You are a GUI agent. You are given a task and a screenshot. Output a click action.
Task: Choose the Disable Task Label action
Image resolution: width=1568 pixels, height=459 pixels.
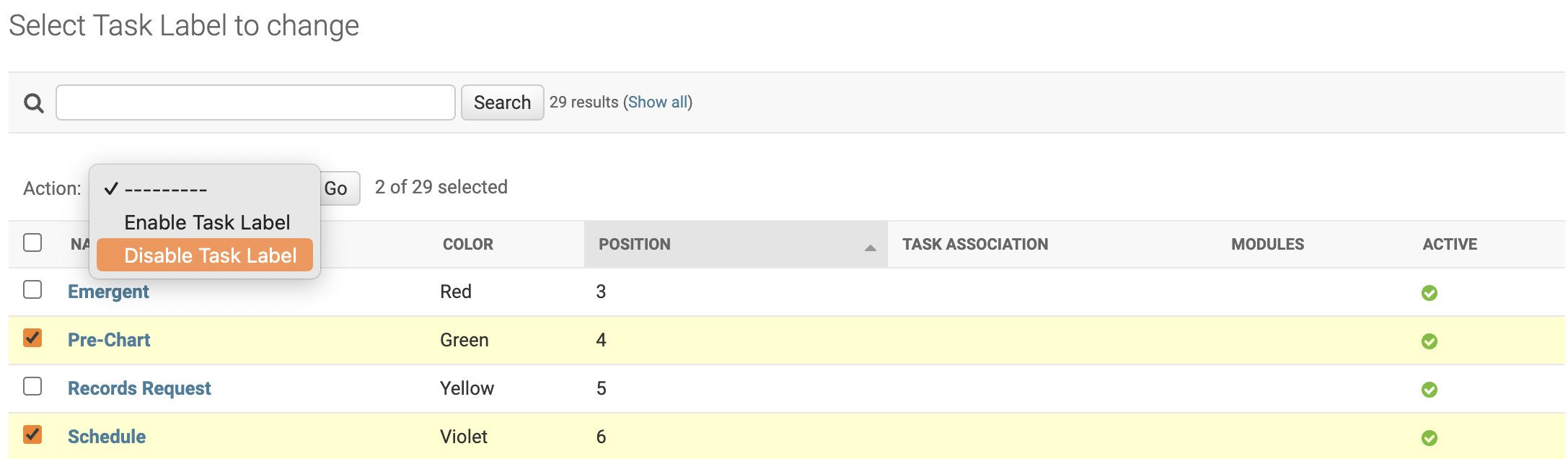[210, 255]
